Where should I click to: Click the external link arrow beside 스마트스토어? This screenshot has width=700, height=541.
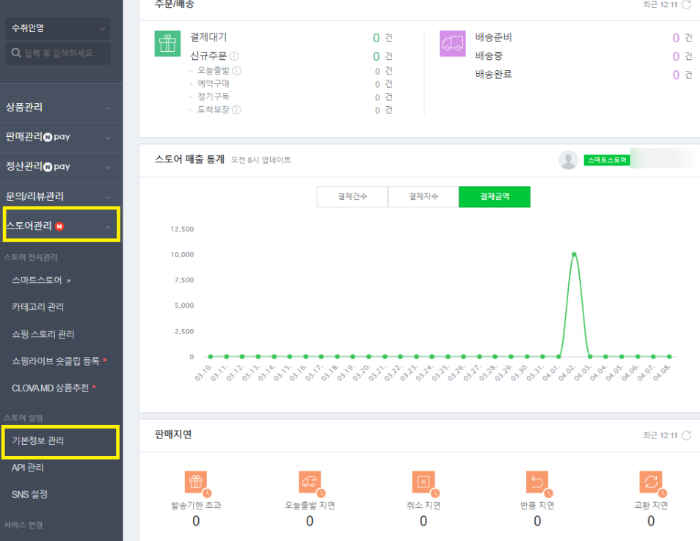(68, 281)
